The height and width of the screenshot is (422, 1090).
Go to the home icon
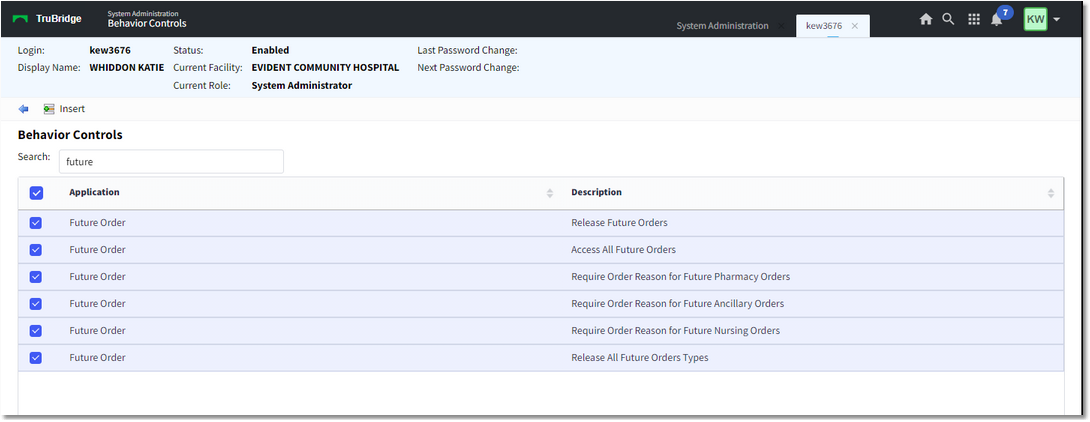point(926,19)
